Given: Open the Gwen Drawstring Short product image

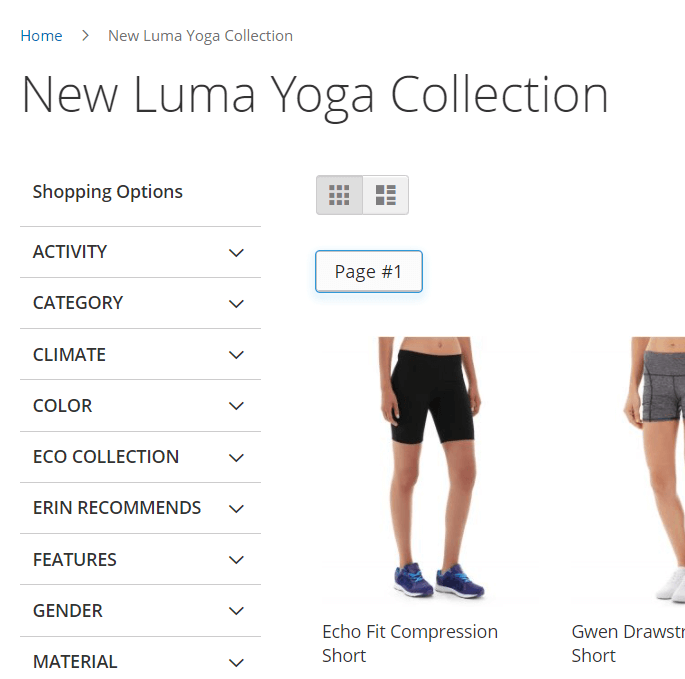Looking at the screenshot, I should click(629, 469).
